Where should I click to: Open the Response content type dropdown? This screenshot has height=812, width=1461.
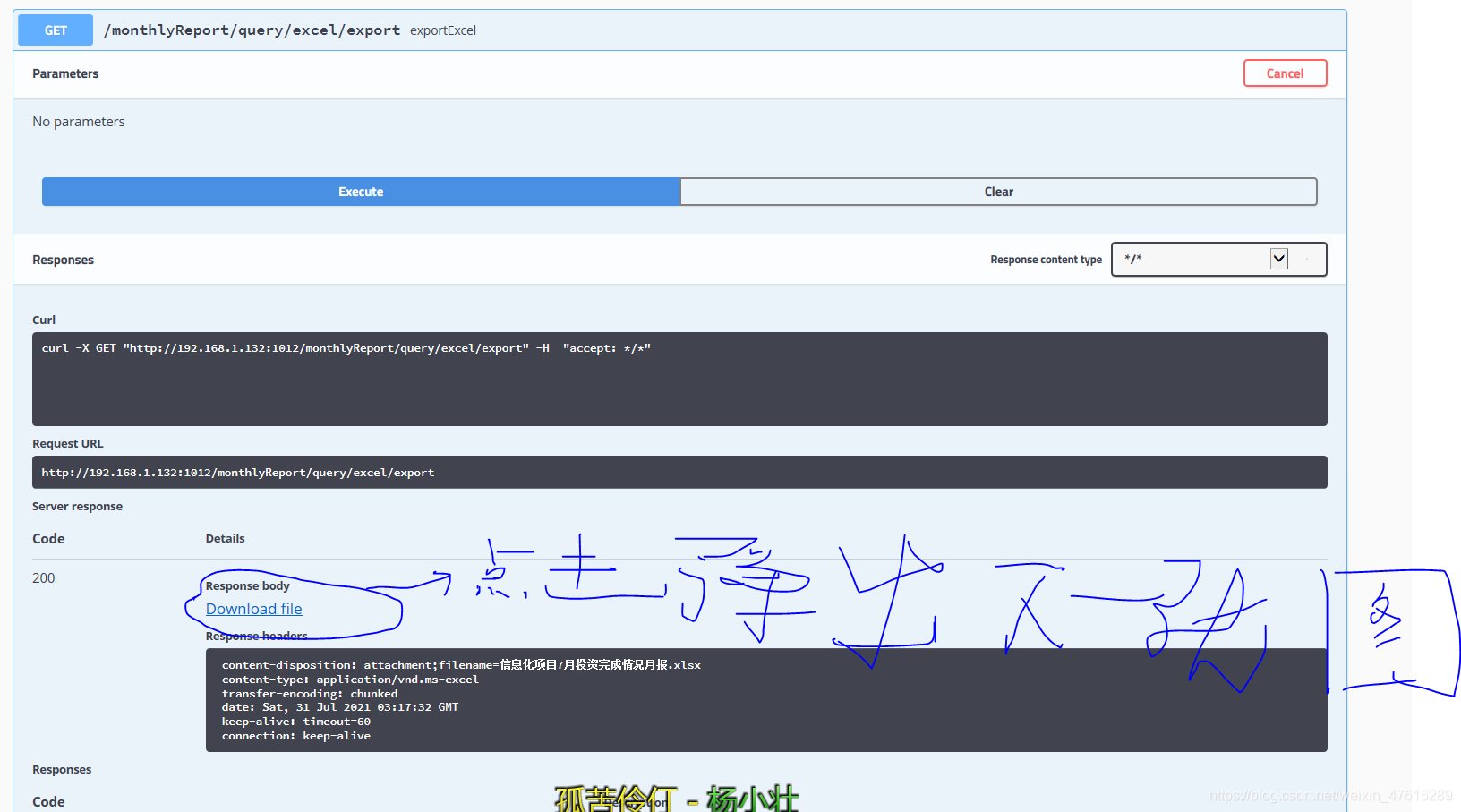(x=1218, y=260)
